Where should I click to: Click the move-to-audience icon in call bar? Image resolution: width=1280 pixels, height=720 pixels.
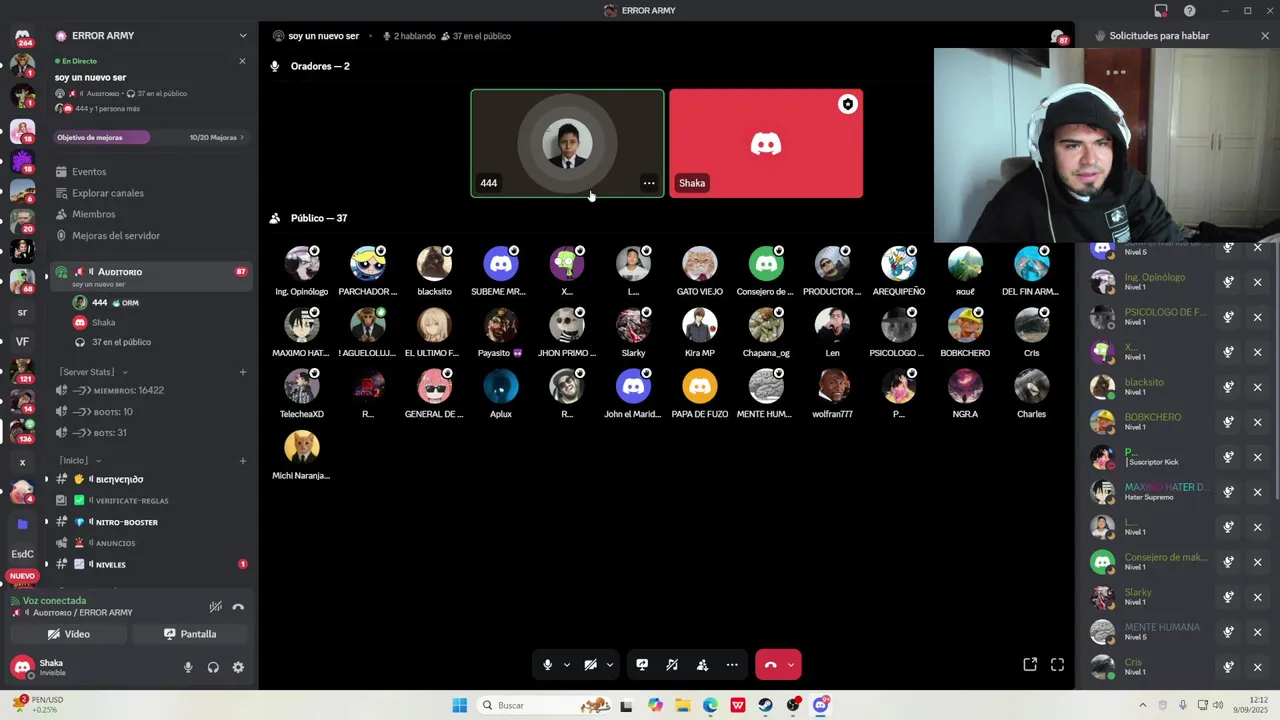coord(702,664)
